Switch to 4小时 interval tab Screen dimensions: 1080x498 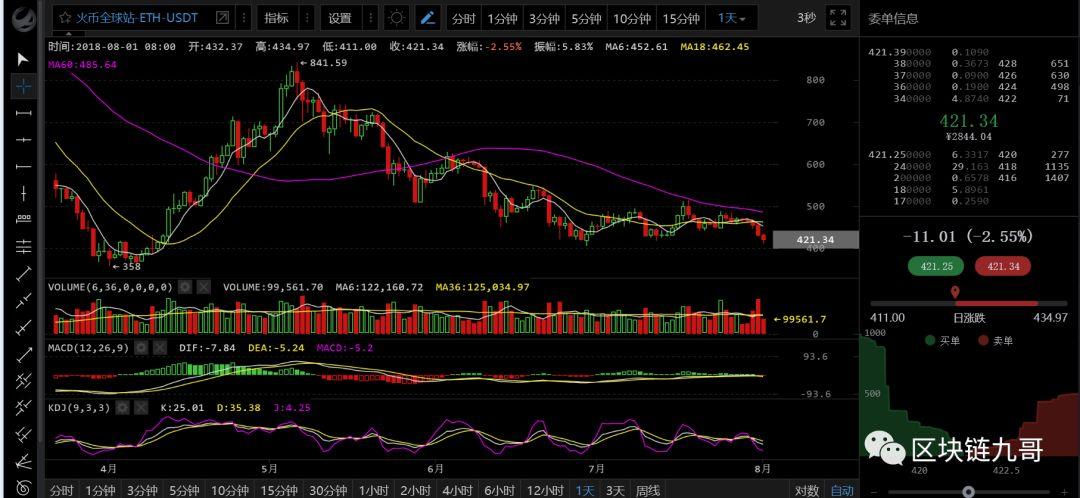click(x=457, y=490)
